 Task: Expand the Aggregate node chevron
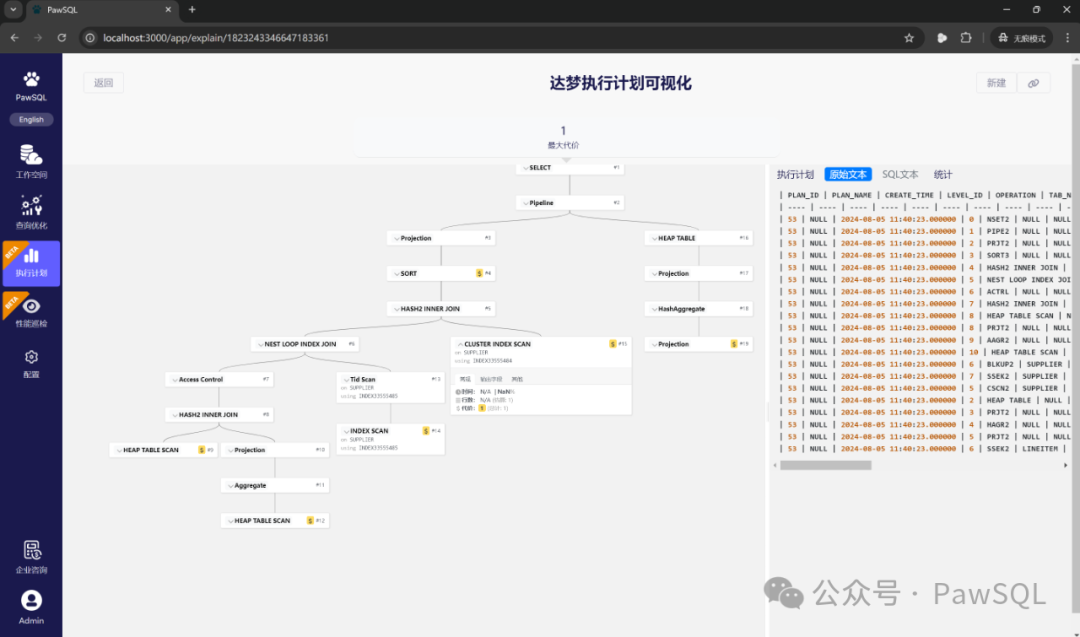pos(231,485)
